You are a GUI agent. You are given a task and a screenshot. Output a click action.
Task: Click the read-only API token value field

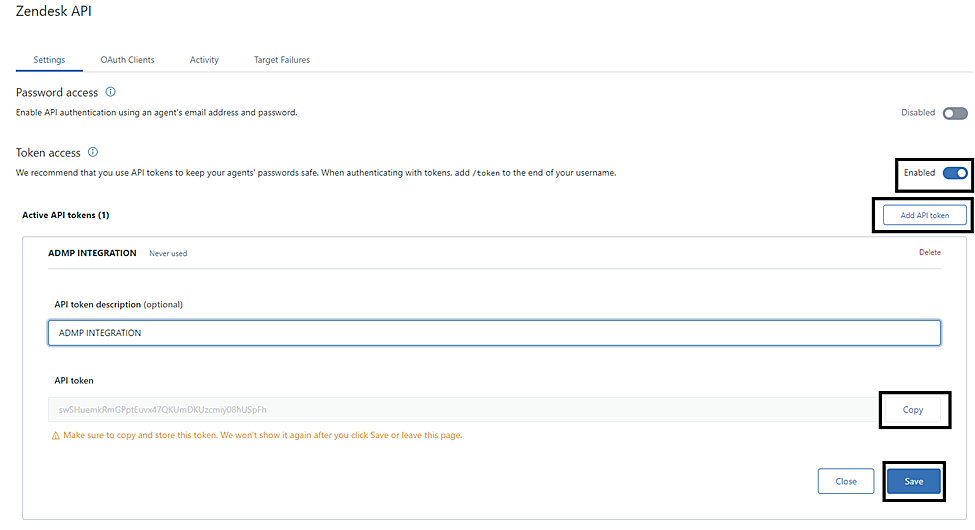click(x=463, y=410)
